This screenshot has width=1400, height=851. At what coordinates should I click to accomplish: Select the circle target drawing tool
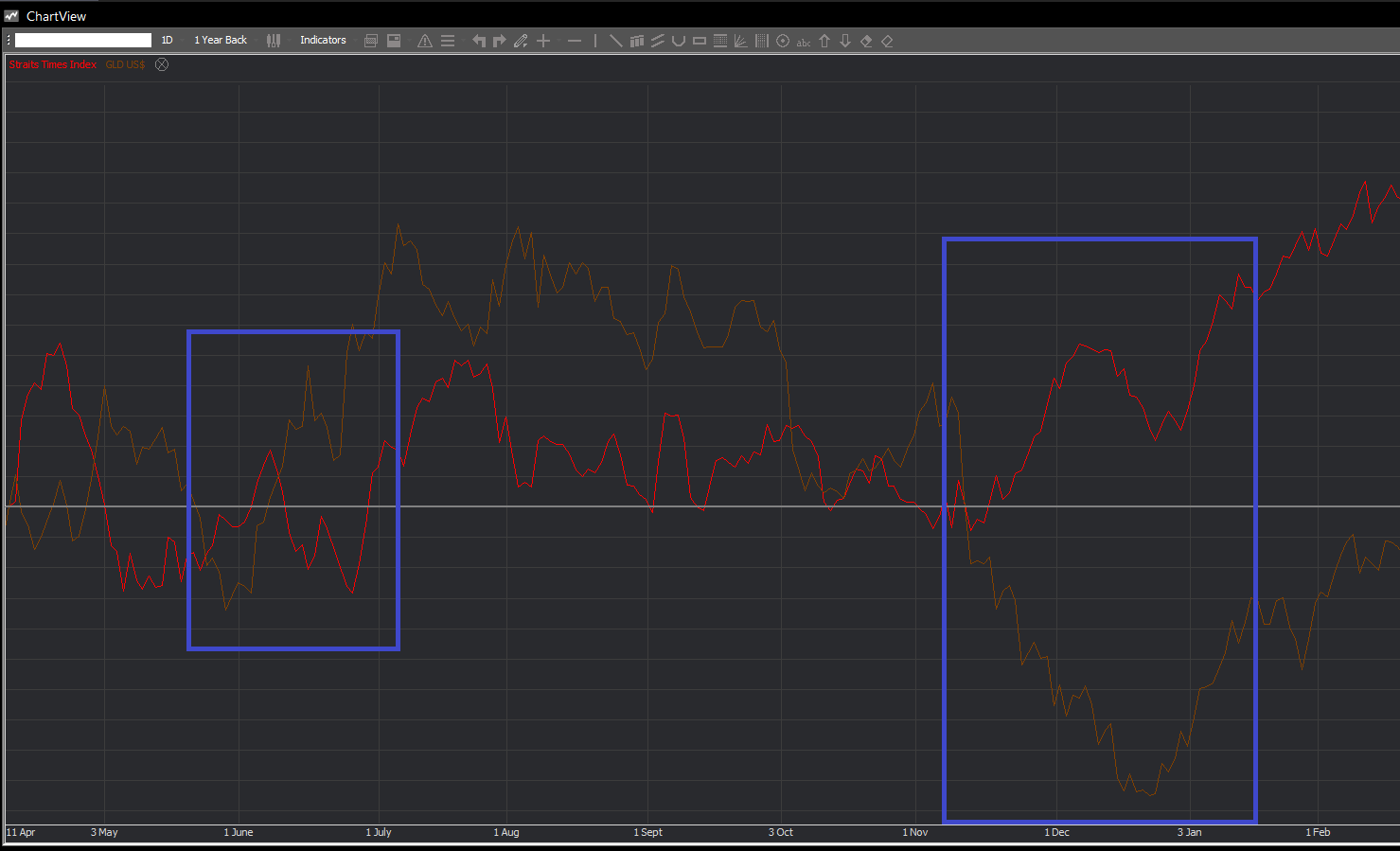783,41
